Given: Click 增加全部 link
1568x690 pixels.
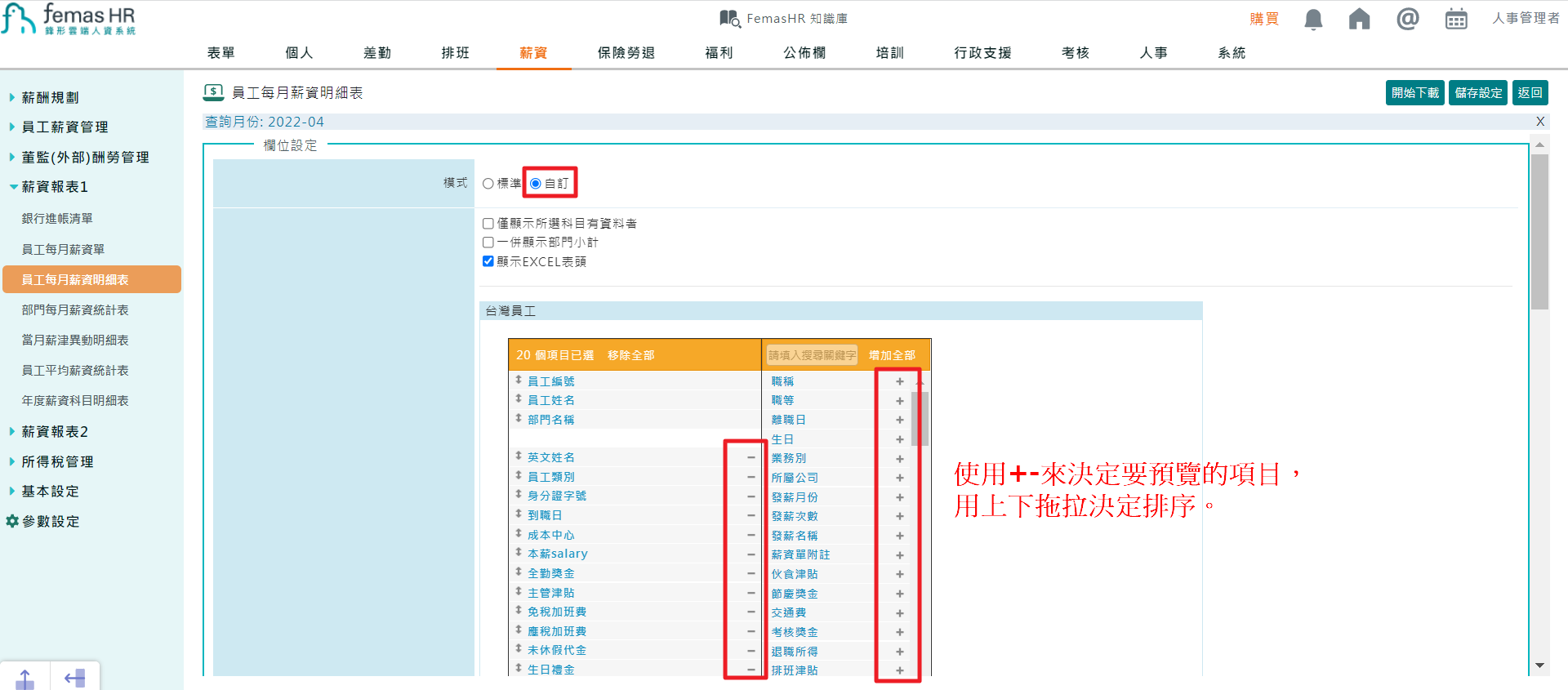Looking at the screenshot, I should (x=892, y=355).
